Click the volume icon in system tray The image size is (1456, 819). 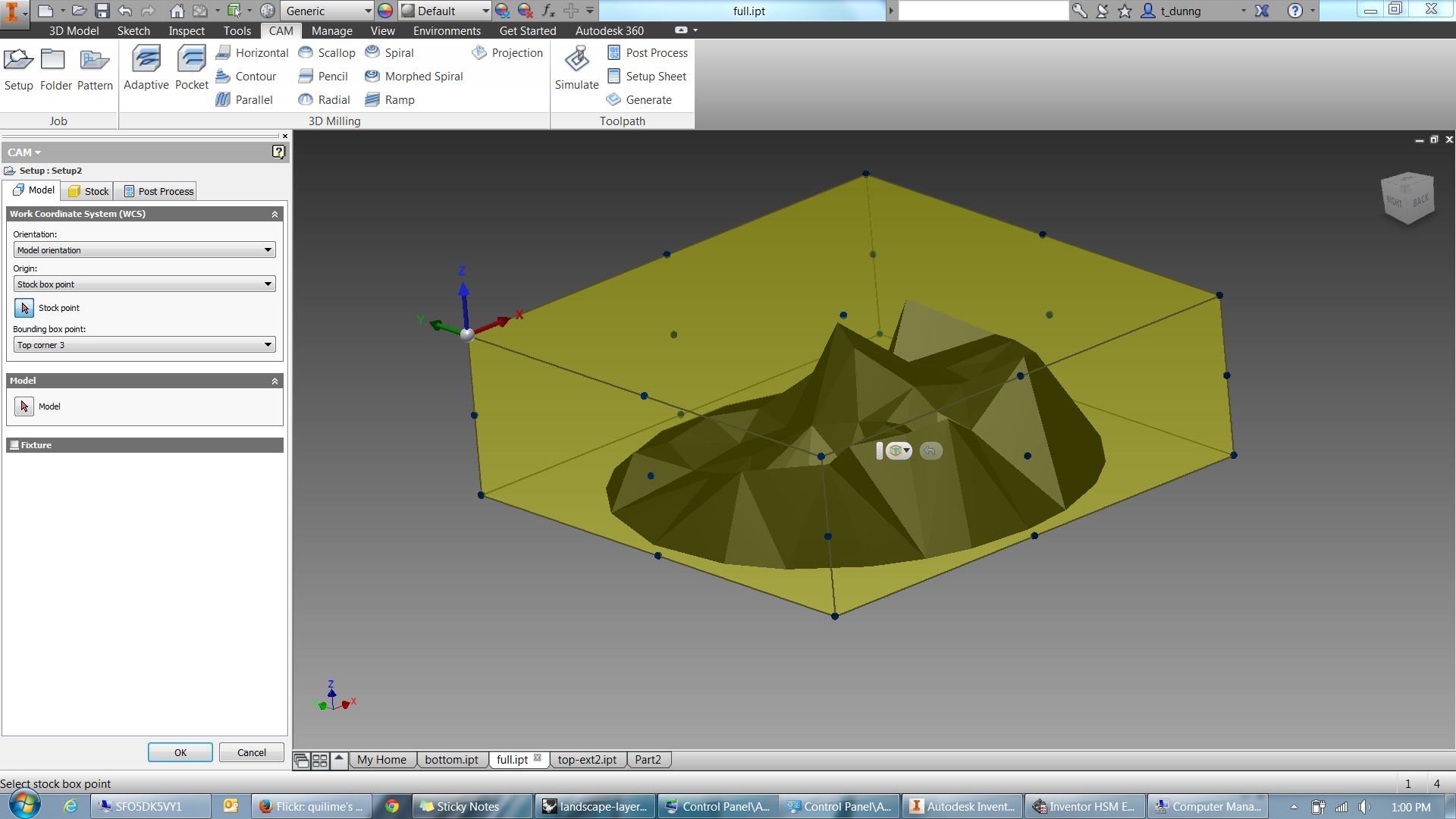point(1364,807)
